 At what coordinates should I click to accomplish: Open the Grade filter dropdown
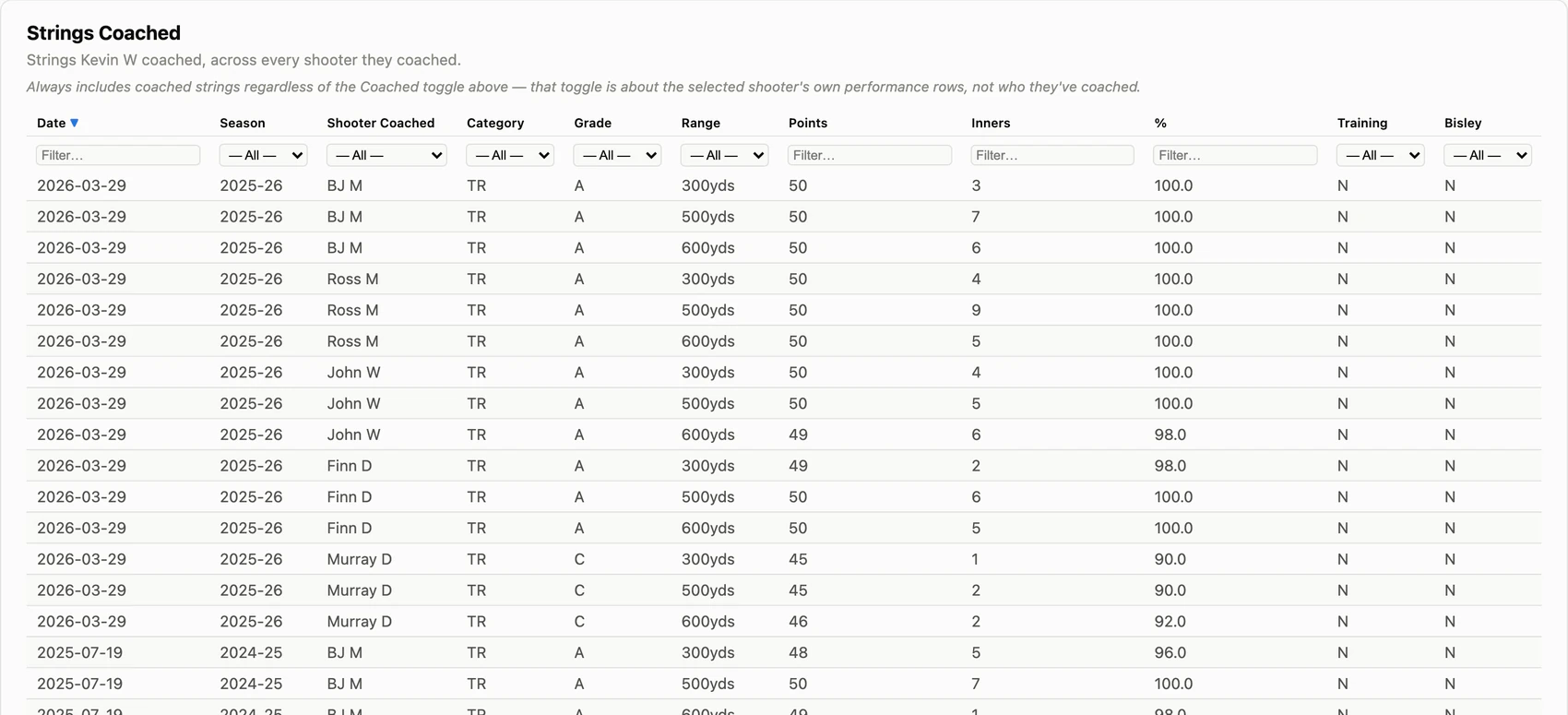coord(617,155)
